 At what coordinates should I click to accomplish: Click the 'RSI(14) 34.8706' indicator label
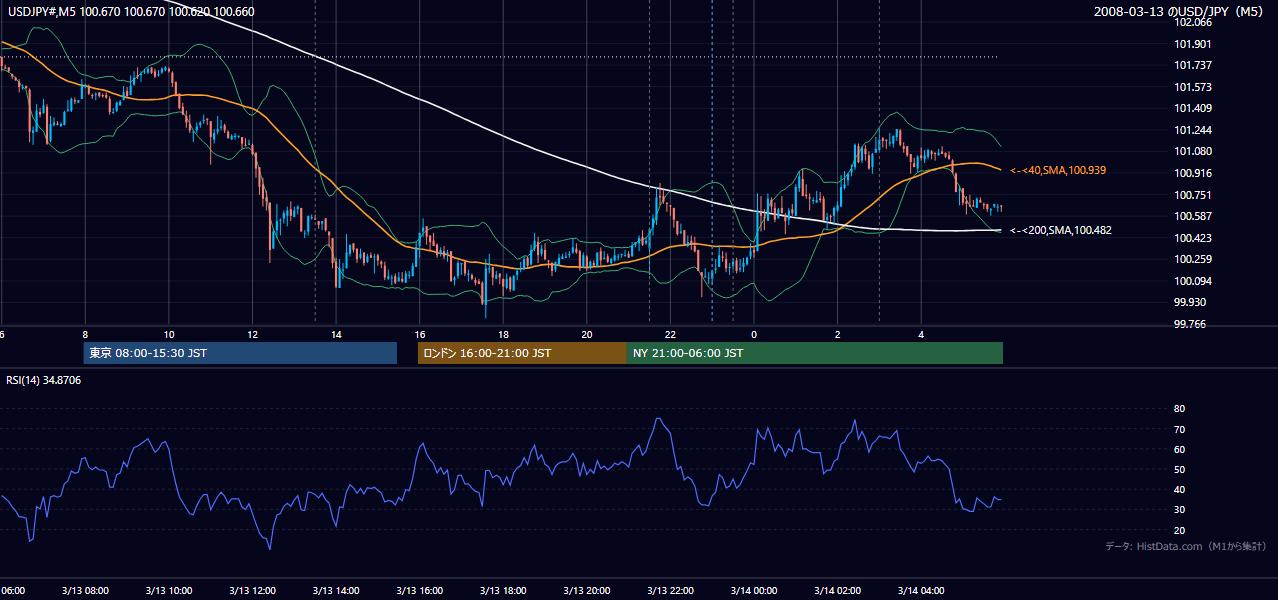coord(42,380)
